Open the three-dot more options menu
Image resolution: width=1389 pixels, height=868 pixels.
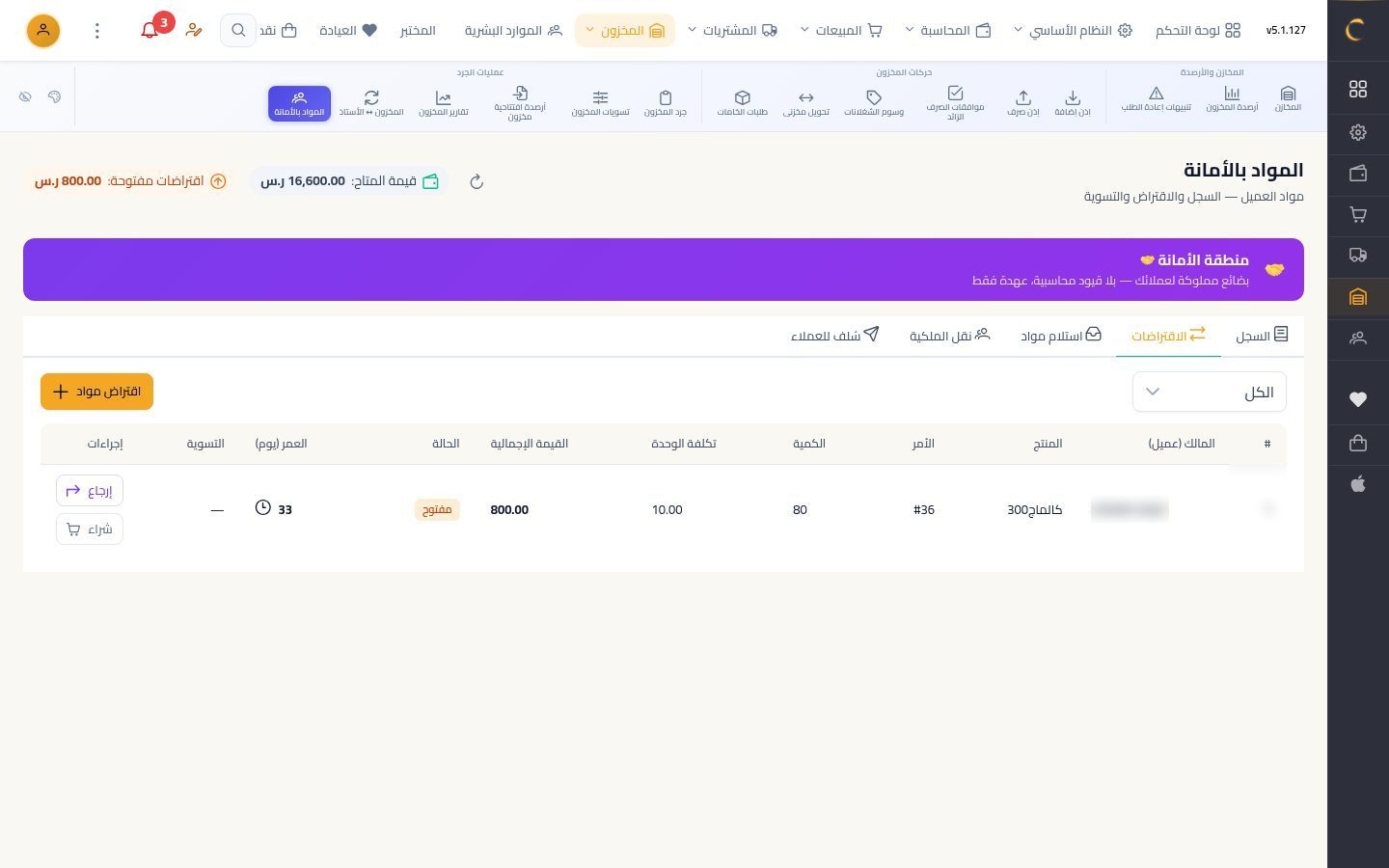tap(96, 31)
